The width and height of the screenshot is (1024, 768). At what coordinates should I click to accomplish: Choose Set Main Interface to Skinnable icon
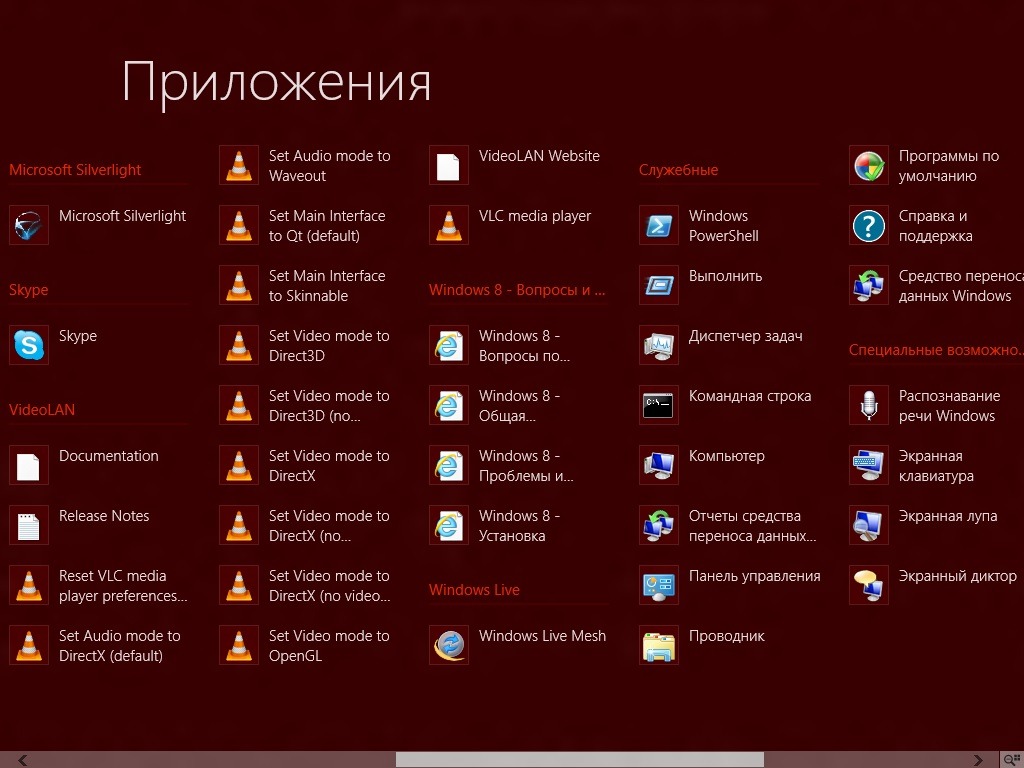pos(239,285)
